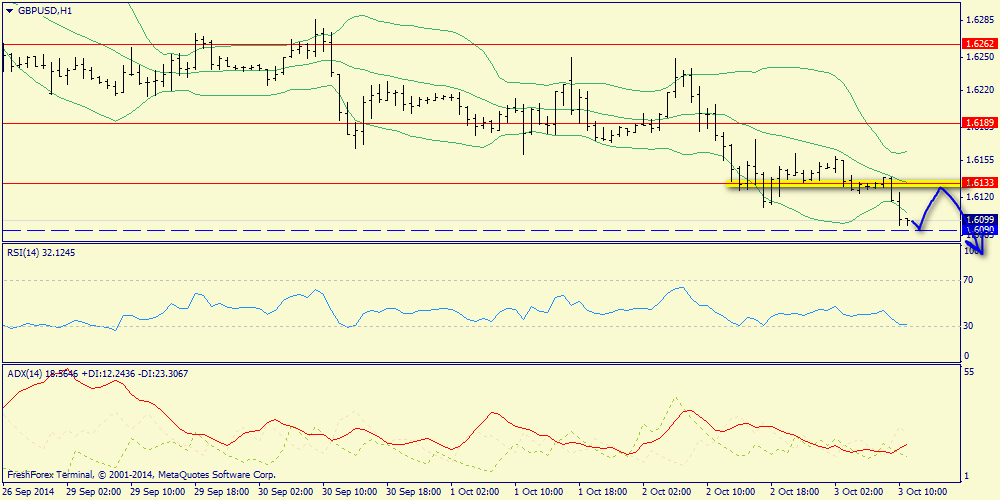Click the red 1.6262 price level tag

point(978,45)
